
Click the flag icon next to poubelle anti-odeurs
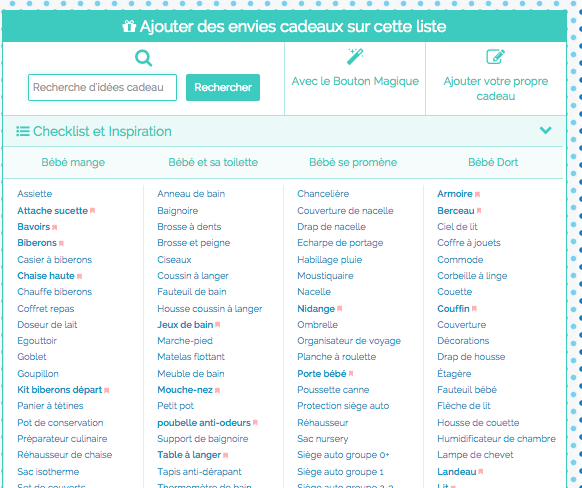(x=255, y=423)
